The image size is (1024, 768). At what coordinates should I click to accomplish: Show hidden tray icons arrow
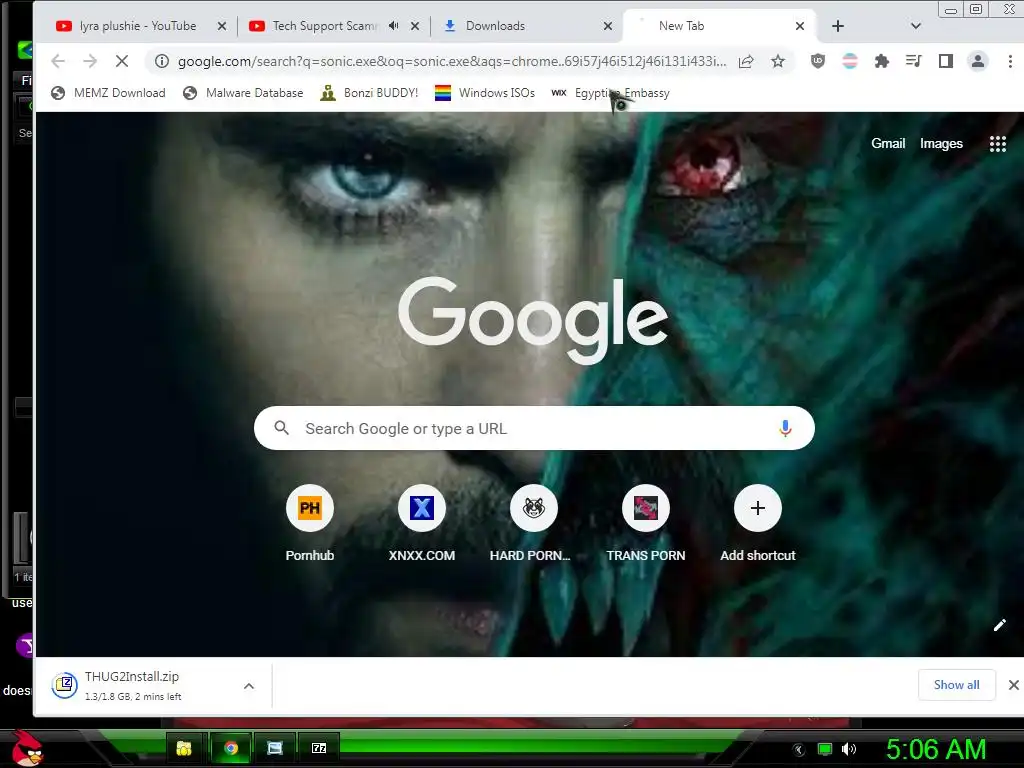[x=798, y=750]
